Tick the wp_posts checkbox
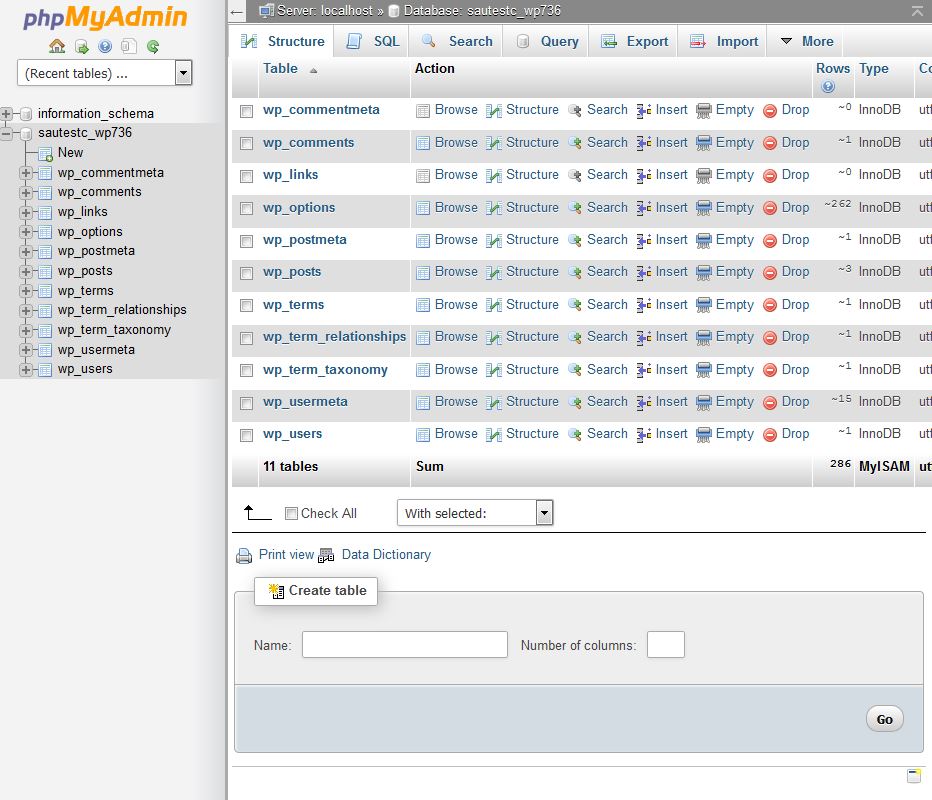The image size is (932, 800). point(246,273)
